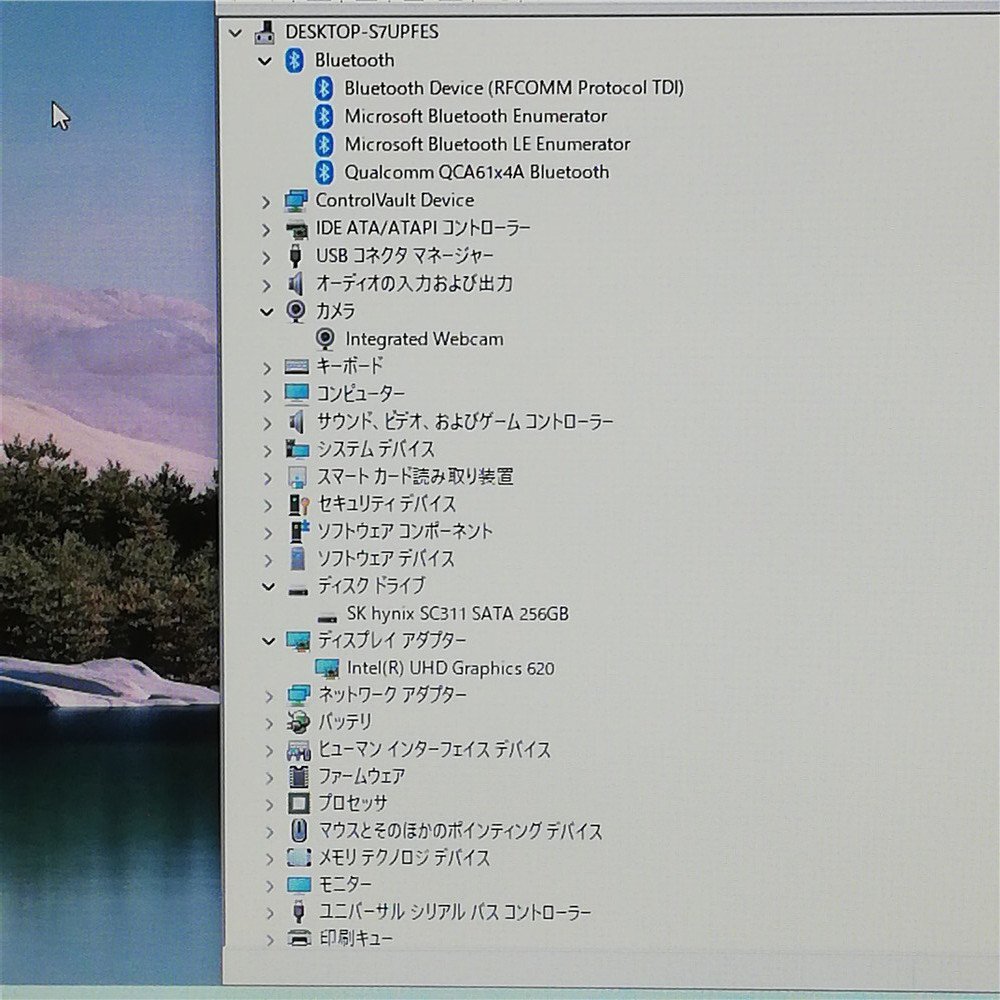This screenshot has height=1000, width=1000.
Task: Click the セキュリティ デバイス key icon
Action: [x=298, y=504]
